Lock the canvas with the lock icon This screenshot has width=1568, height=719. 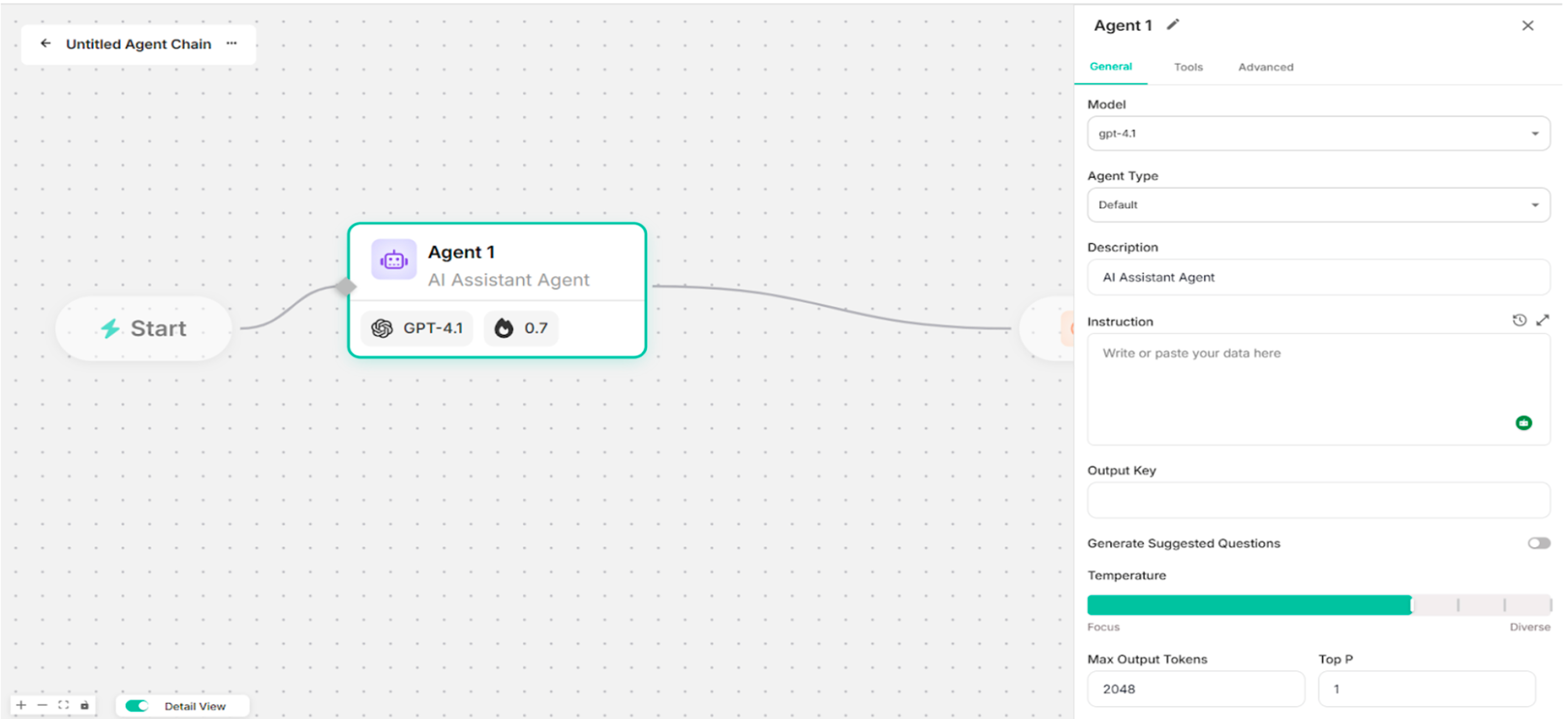[x=85, y=705]
